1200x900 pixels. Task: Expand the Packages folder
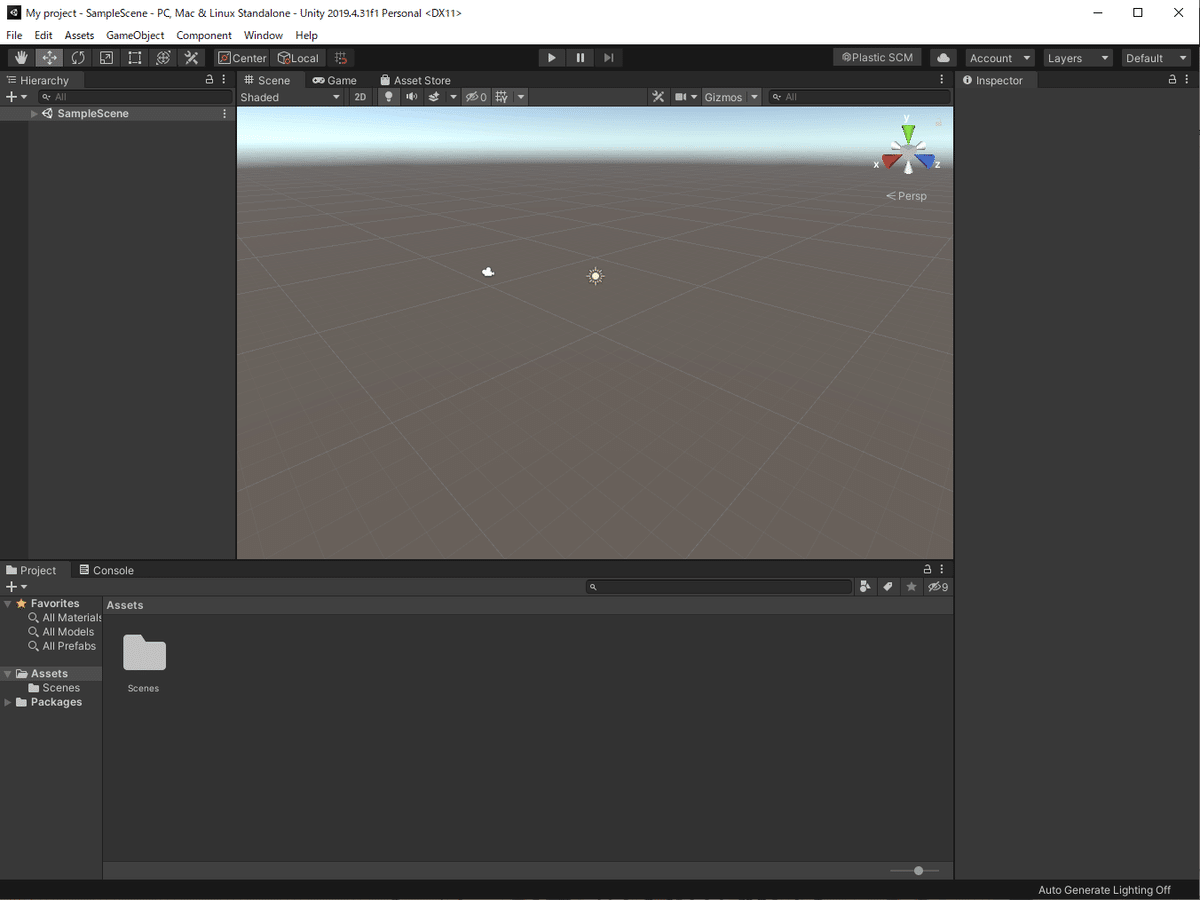click(x=8, y=702)
